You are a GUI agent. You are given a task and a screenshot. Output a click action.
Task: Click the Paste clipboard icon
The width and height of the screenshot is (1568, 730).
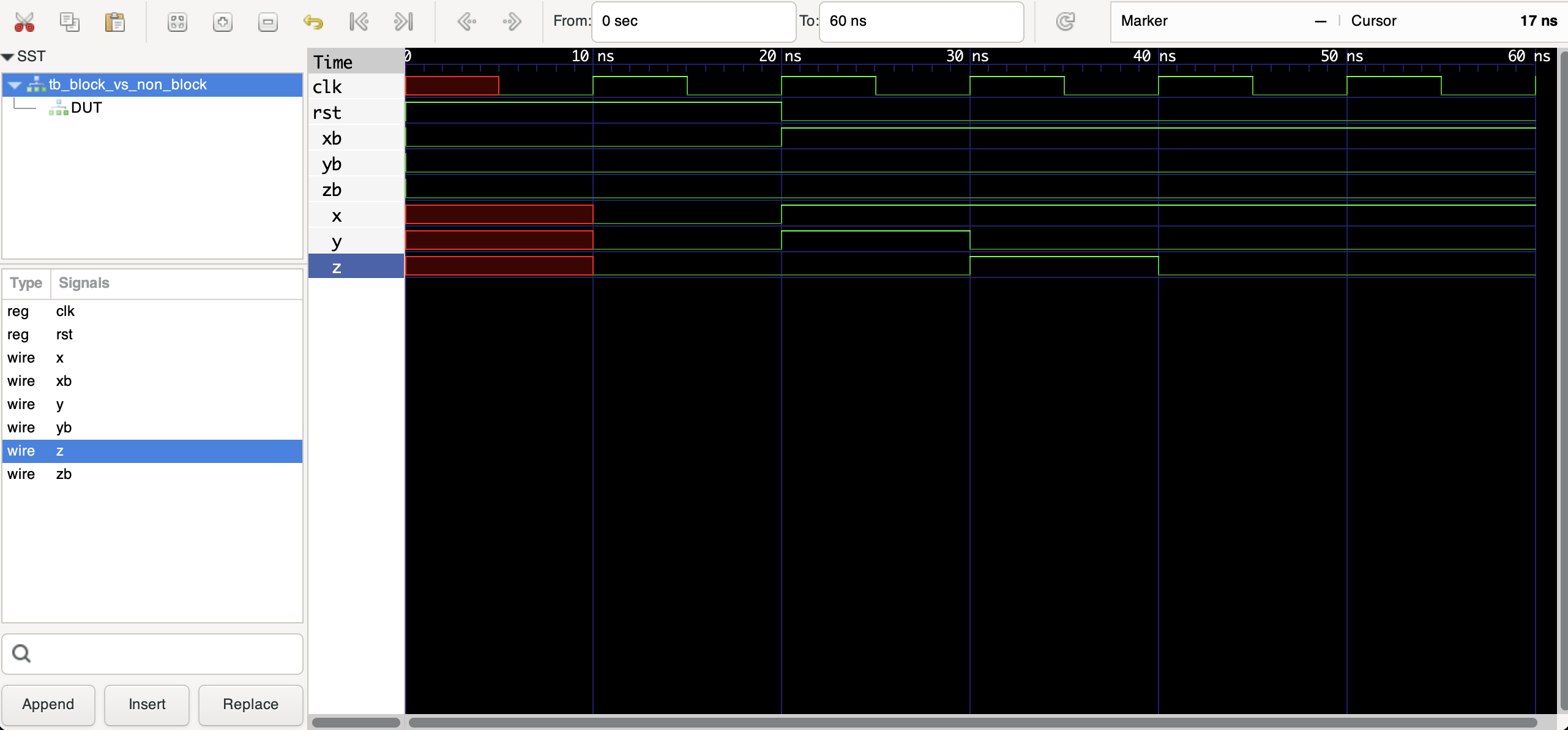coord(114,22)
